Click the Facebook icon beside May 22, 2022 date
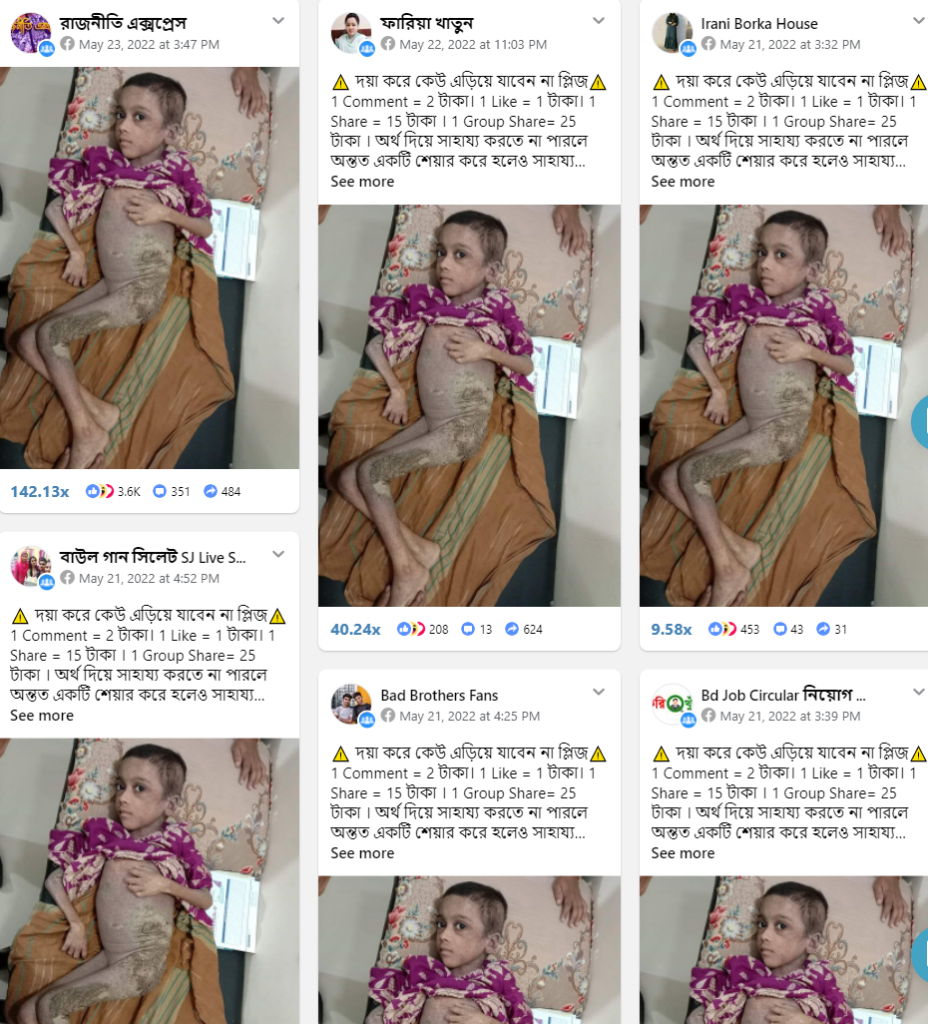 [x=388, y=44]
